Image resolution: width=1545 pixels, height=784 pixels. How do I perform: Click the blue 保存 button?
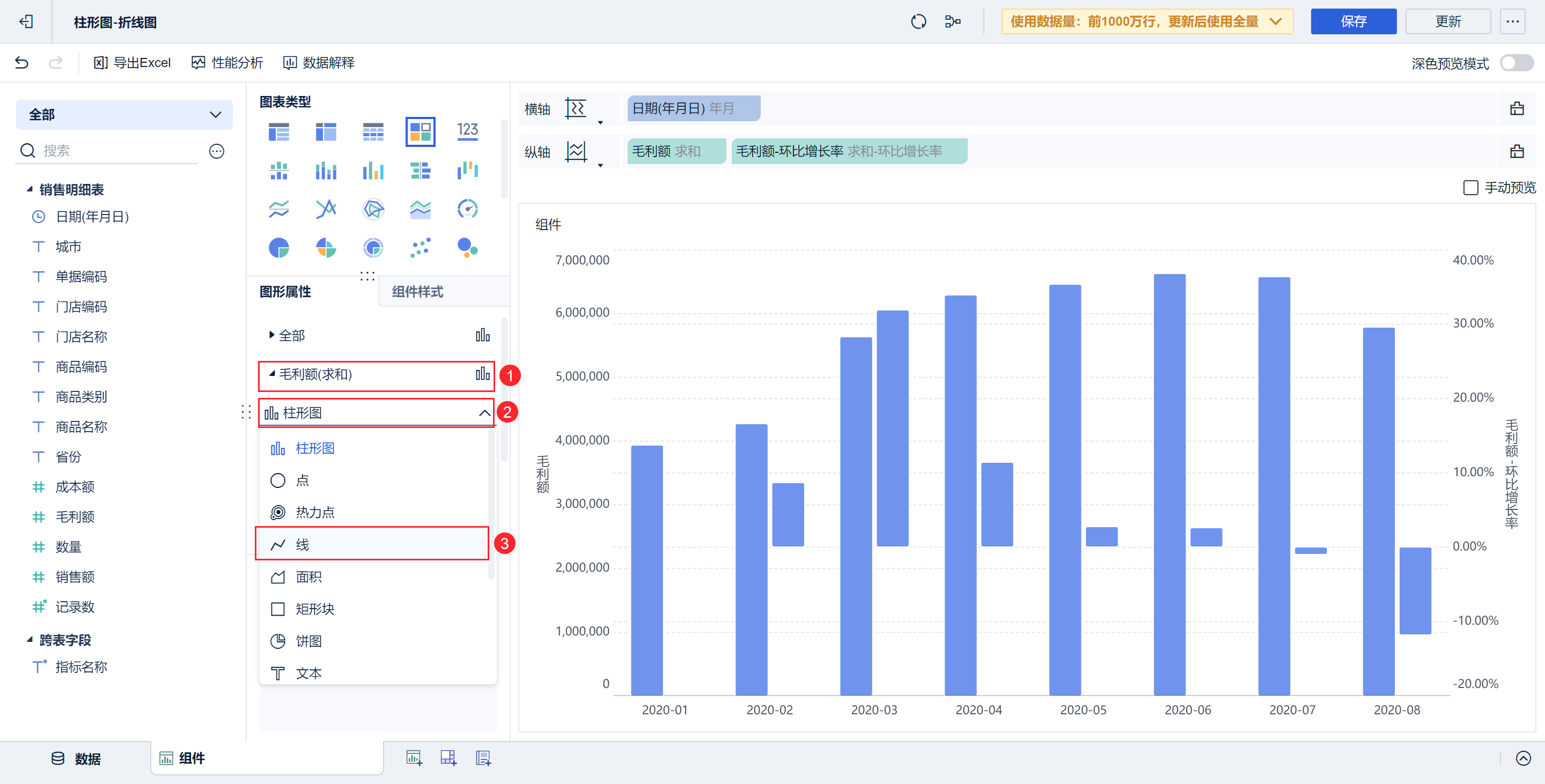click(1353, 22)
